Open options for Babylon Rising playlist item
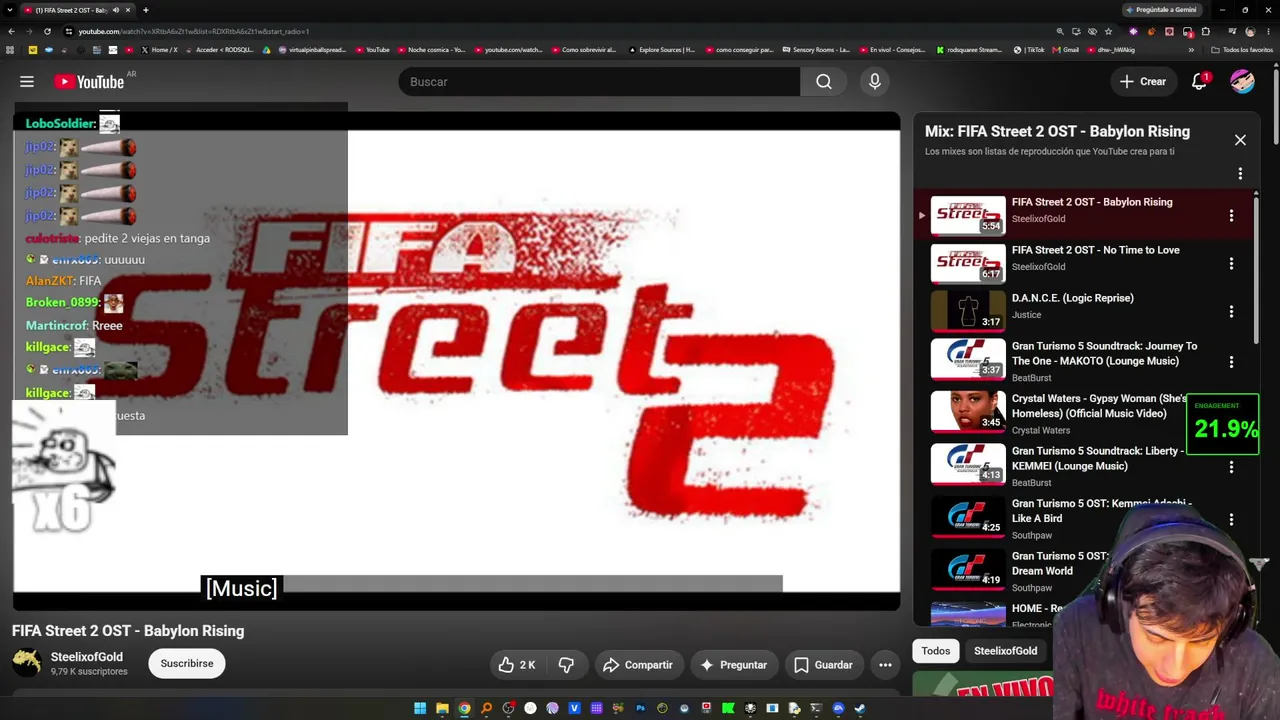The height and width of the screenshot is (720, 1280). coord(1231,216)
